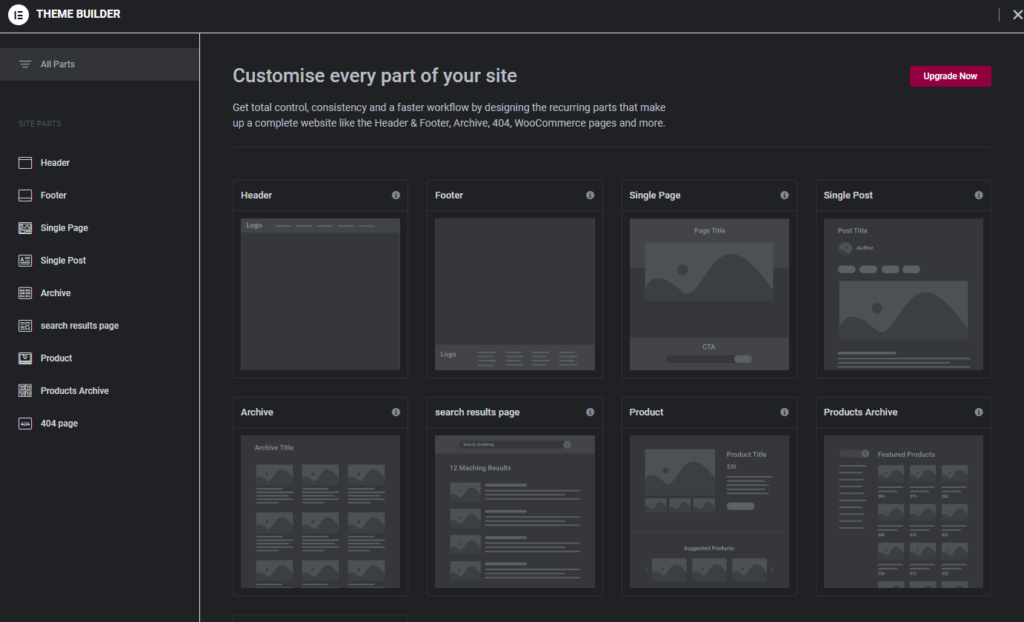Show info for search results page card

pos(590,412)
